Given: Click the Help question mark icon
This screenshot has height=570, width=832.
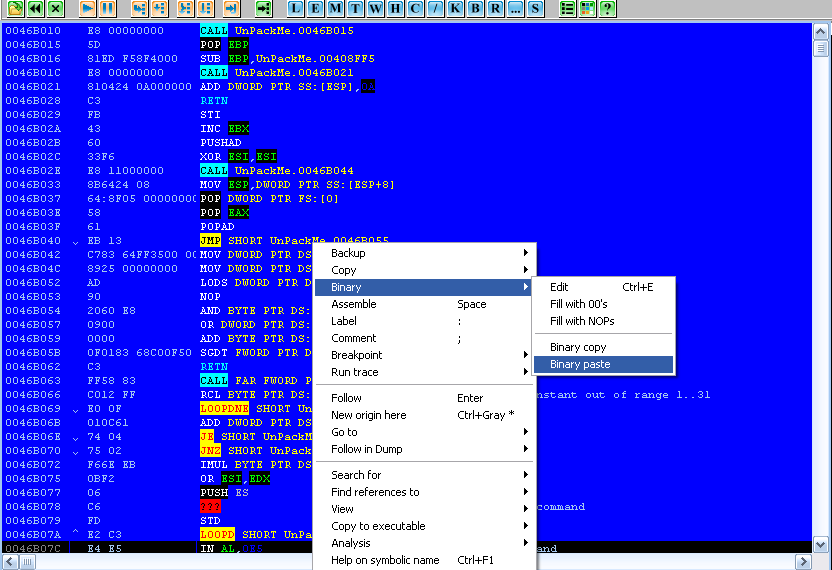Looking at the screenshot, I should click(x=608, y=8).
